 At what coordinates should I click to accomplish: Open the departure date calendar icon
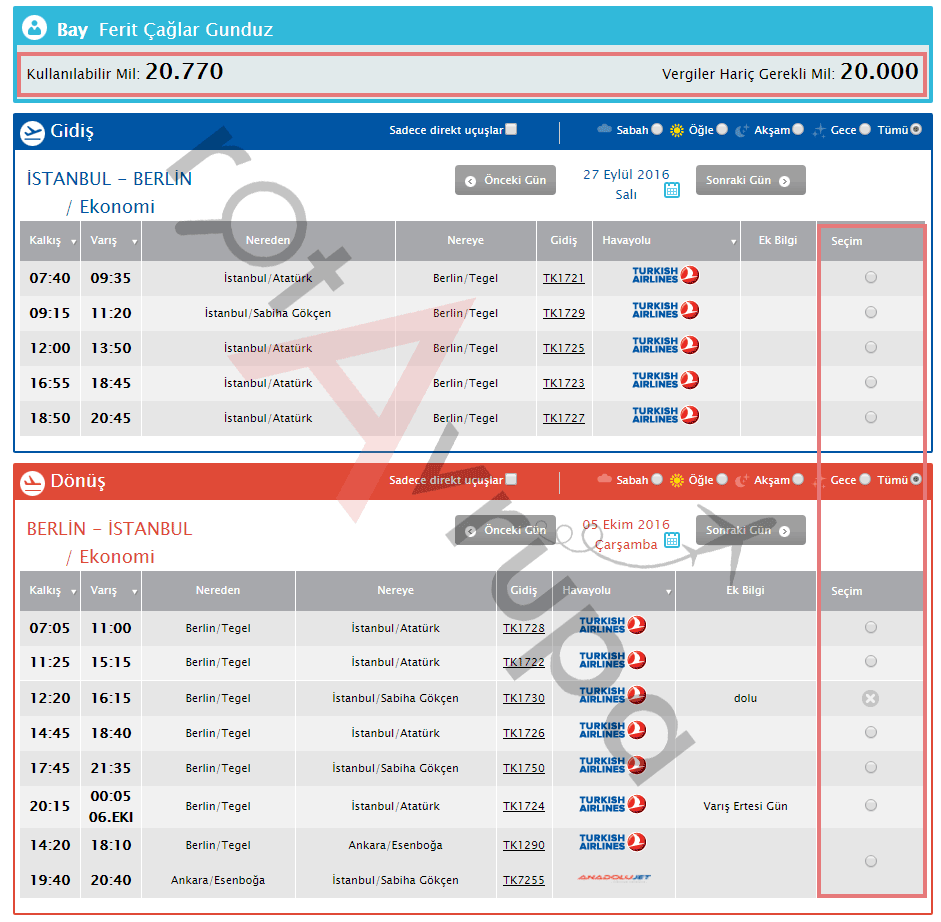(672, 189)
